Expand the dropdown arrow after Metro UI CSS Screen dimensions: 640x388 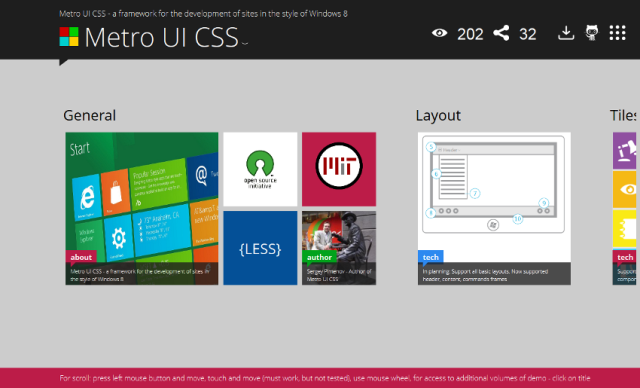point(244,43)
